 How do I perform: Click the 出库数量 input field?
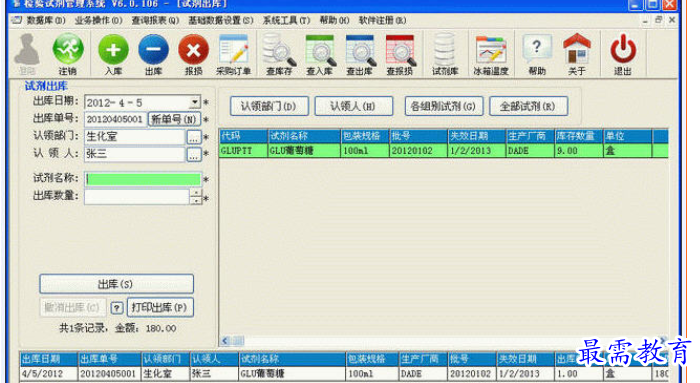[x=137, y=196]
